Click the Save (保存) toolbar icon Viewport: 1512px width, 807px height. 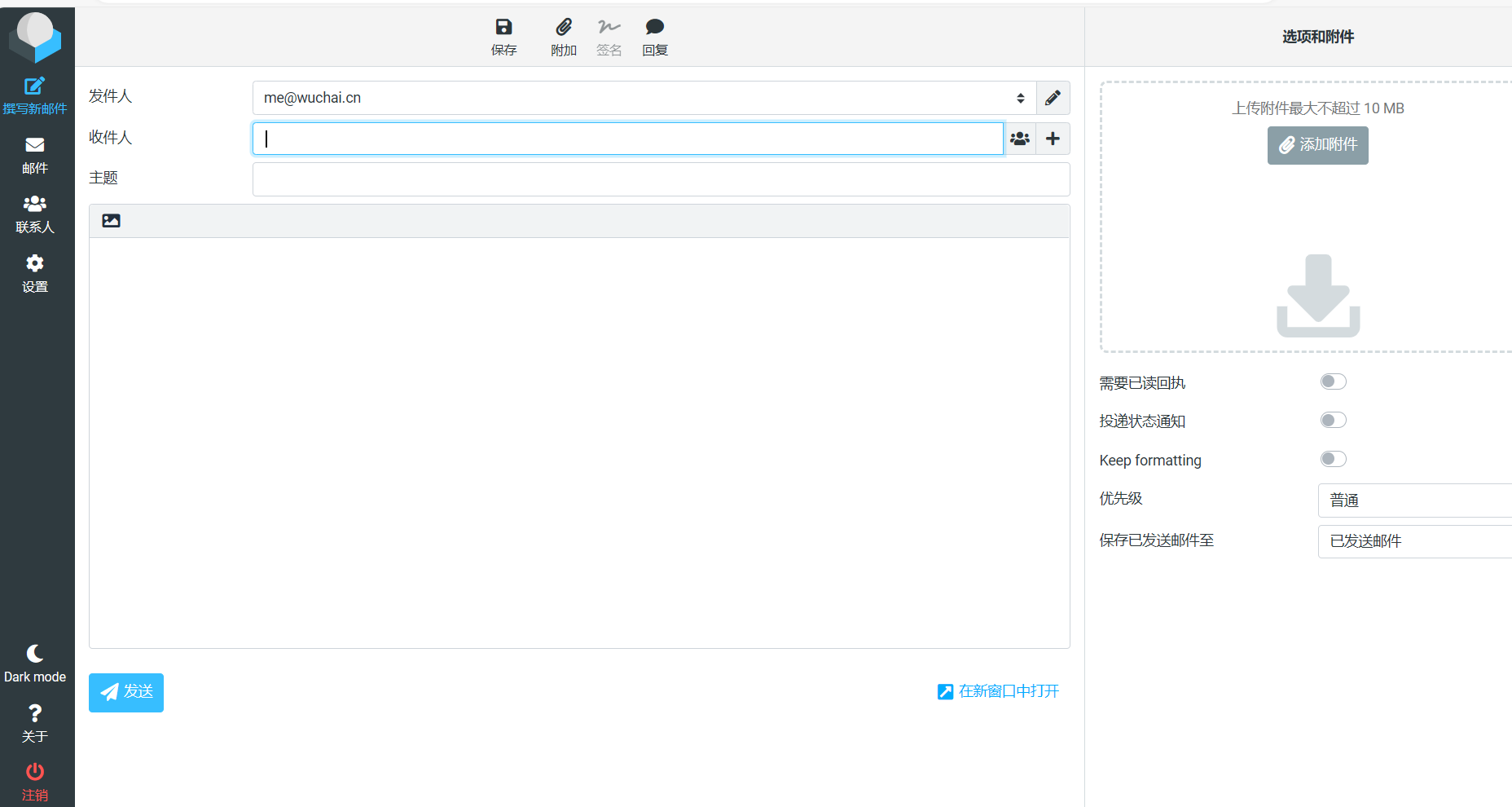503,37
